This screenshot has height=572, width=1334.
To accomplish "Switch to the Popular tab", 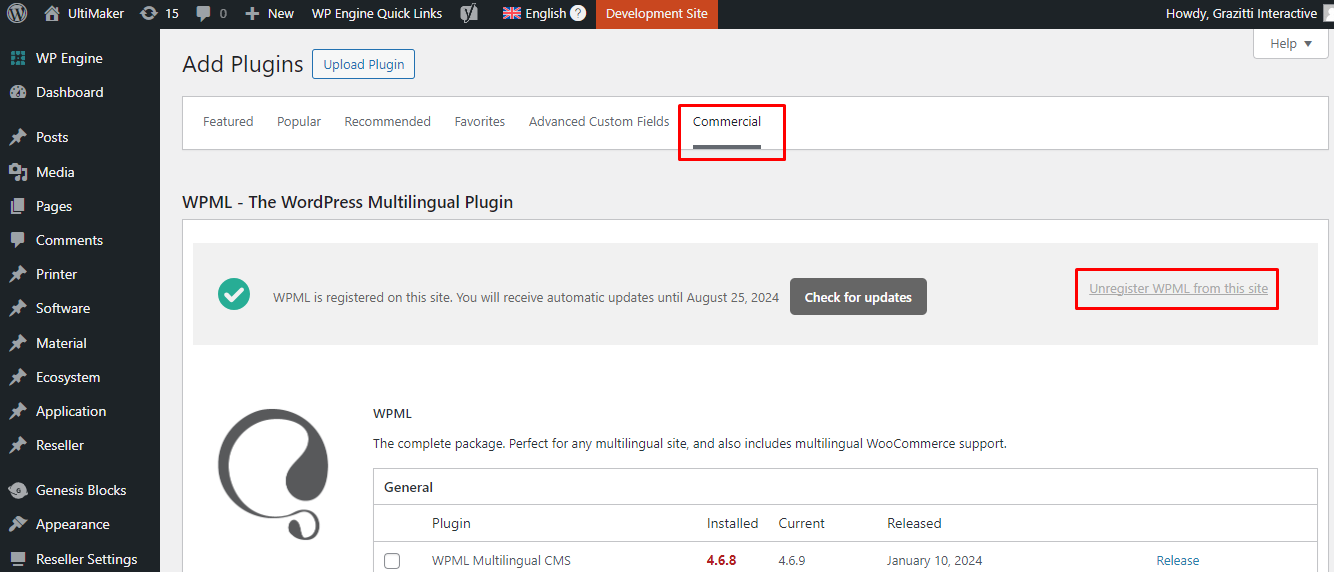I will (299, 122).
